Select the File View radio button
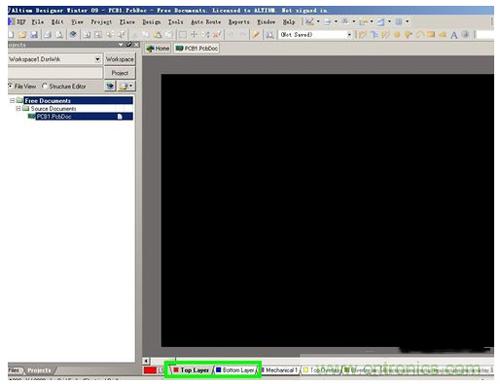 click(10, 86)
